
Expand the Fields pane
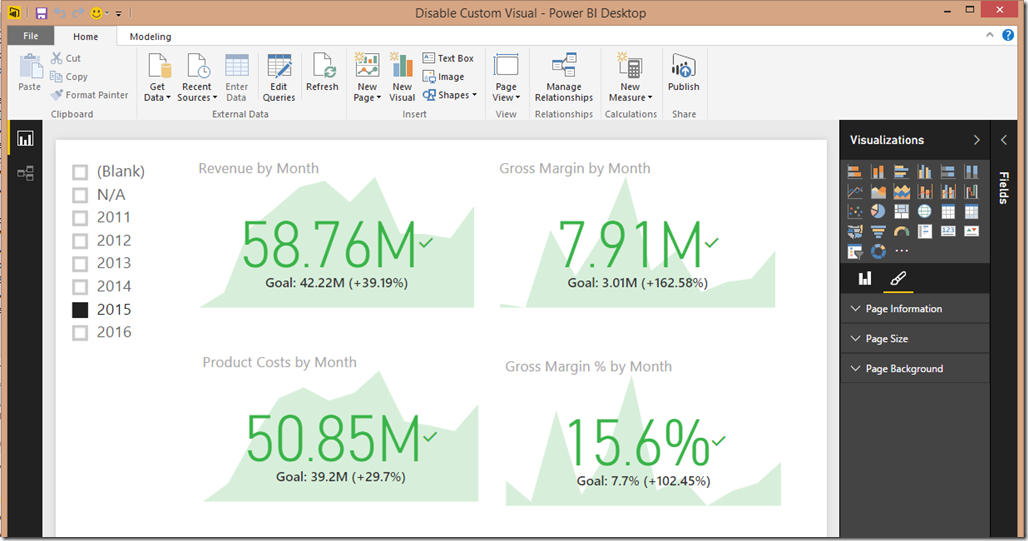(1004, 140)
